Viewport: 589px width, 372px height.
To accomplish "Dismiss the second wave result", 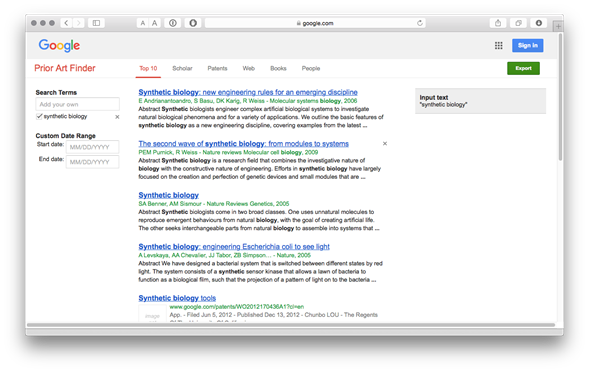I will [x=385, y=144].
